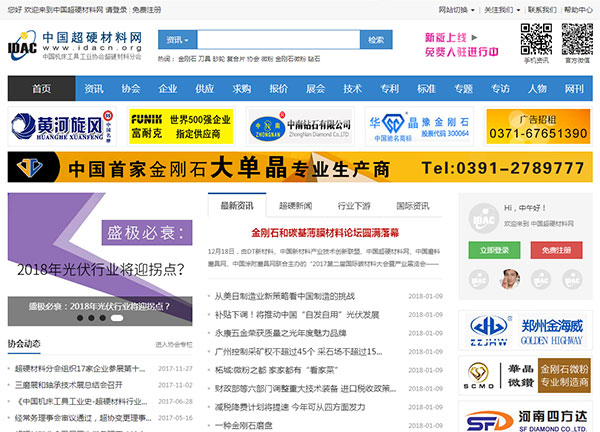
Task: Click the search text field
Action: (x=279, y=40)
